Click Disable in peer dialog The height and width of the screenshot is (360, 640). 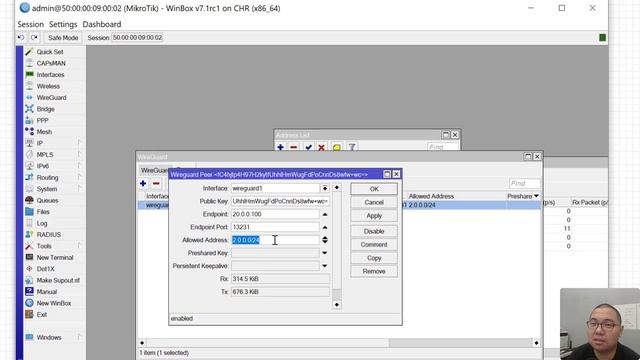tap(374, 231)
